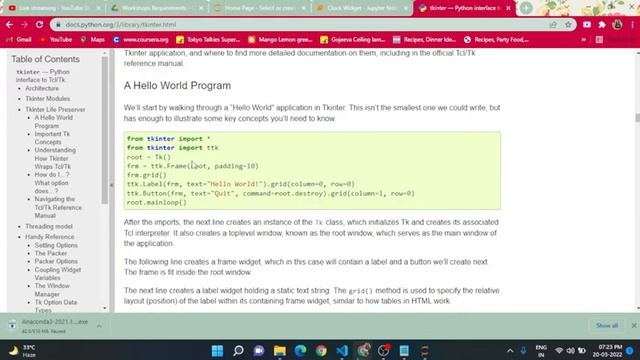Switch to the Home Page Jupyter tab
The width and height of the screenshot is (640, 360).
[x=260, y=8]
